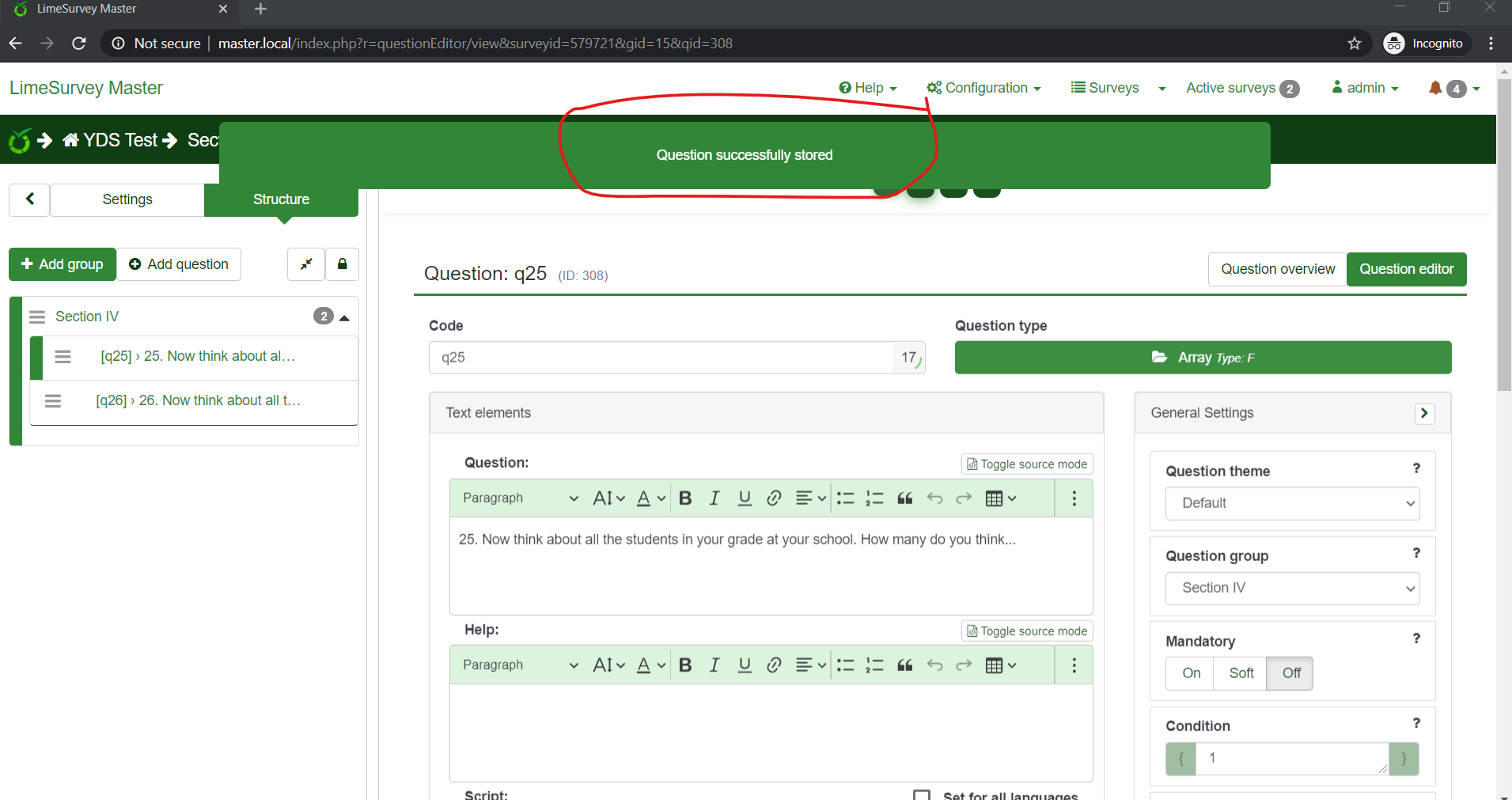Collapse the Section IV group
The image size is (1512, 800).
344,317
